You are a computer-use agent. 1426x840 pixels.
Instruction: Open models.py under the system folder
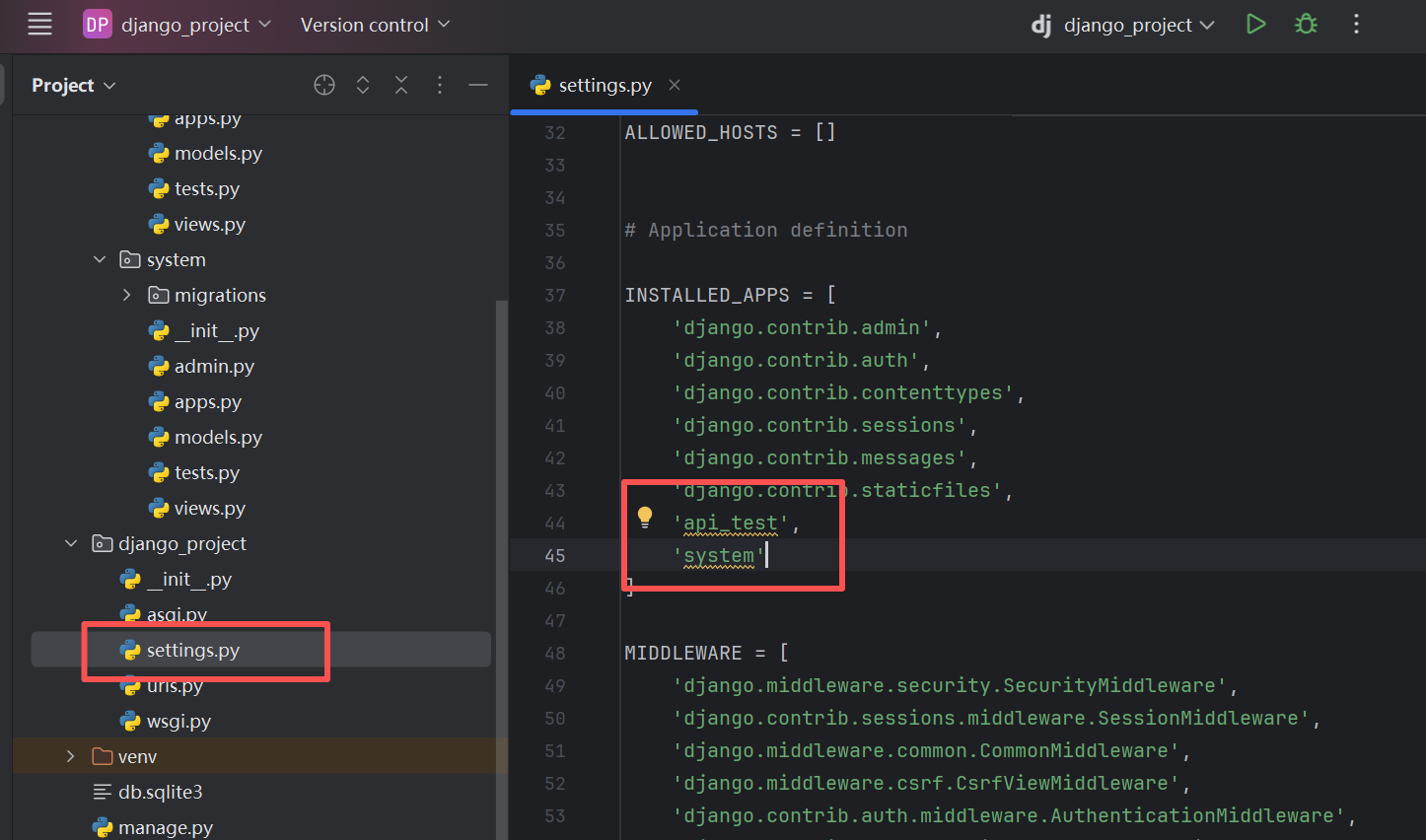tap(218, 437)
